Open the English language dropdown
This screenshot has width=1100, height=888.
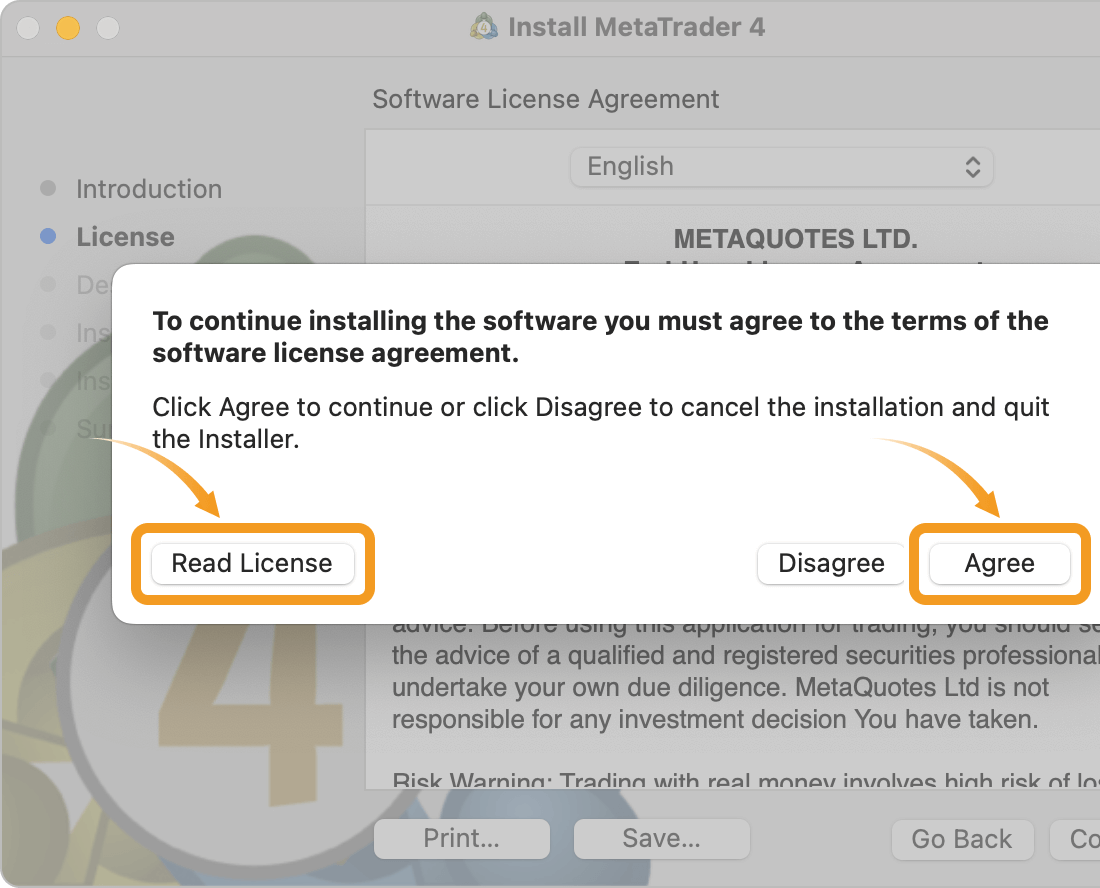coord(782,167)
